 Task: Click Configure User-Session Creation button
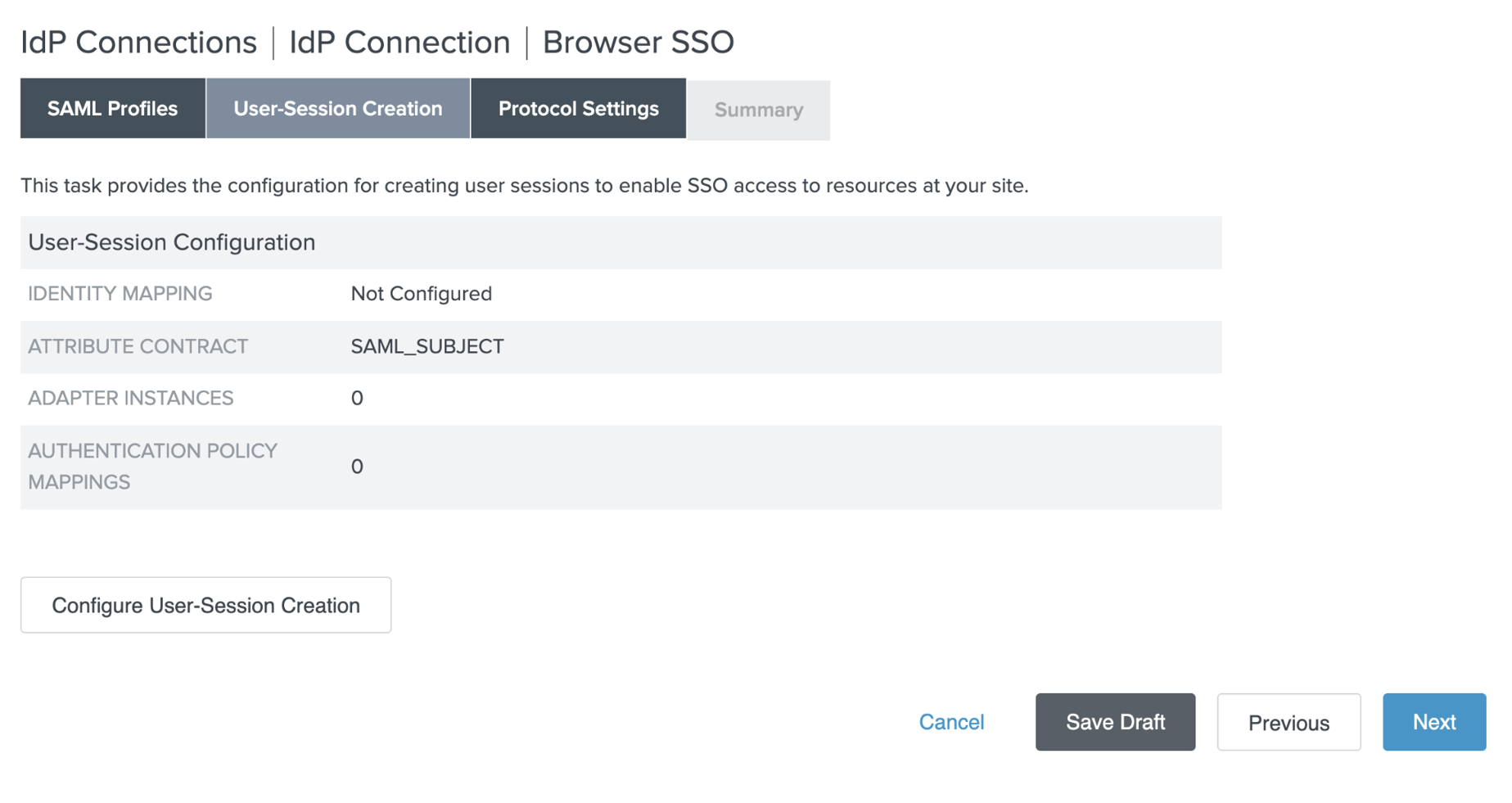pyautogui.click(x=205, y=605)
